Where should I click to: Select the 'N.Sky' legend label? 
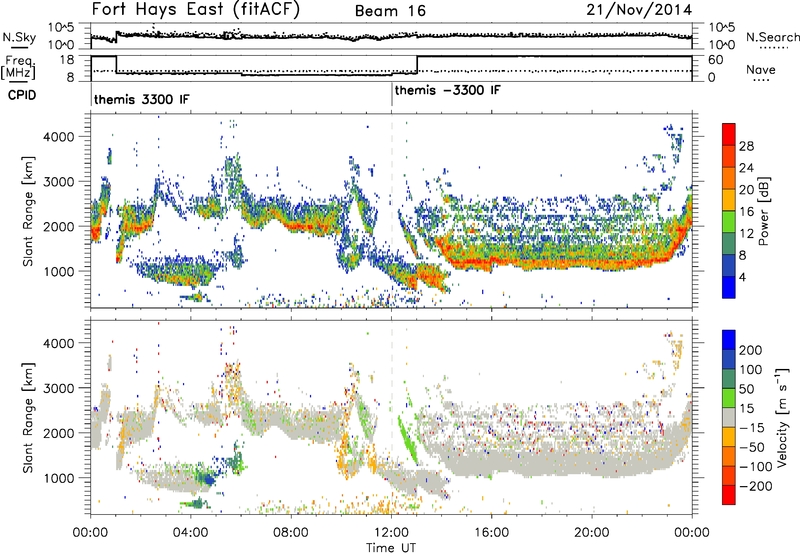[x=19, y=38]
